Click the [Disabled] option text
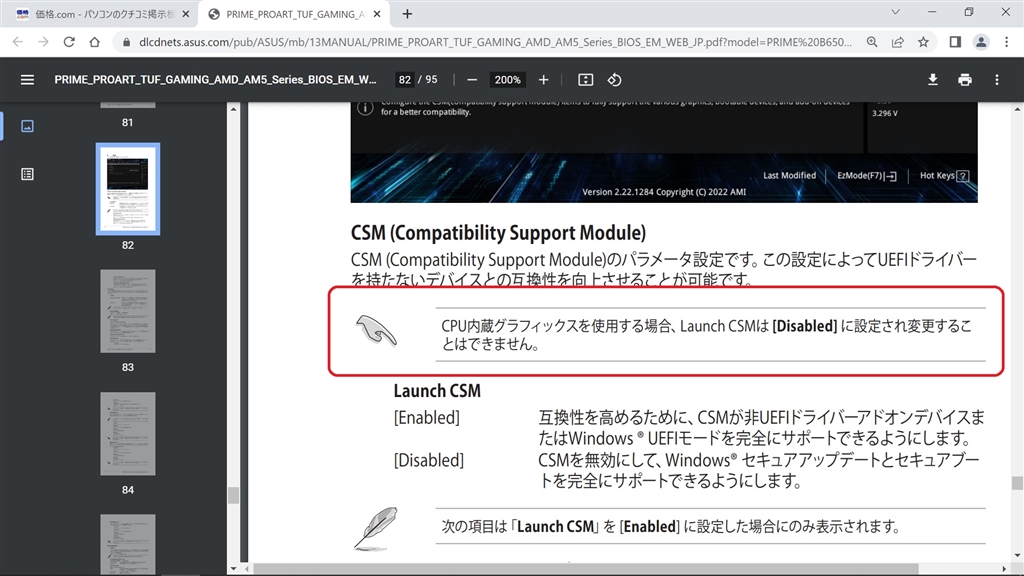1024x576 pixels. [428, 460]
